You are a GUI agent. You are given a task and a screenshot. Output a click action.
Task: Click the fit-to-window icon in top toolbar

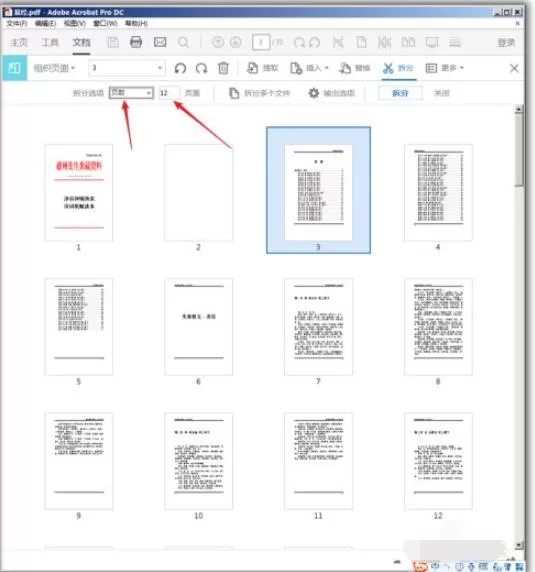pyautogui.click(x=338, y=42)
